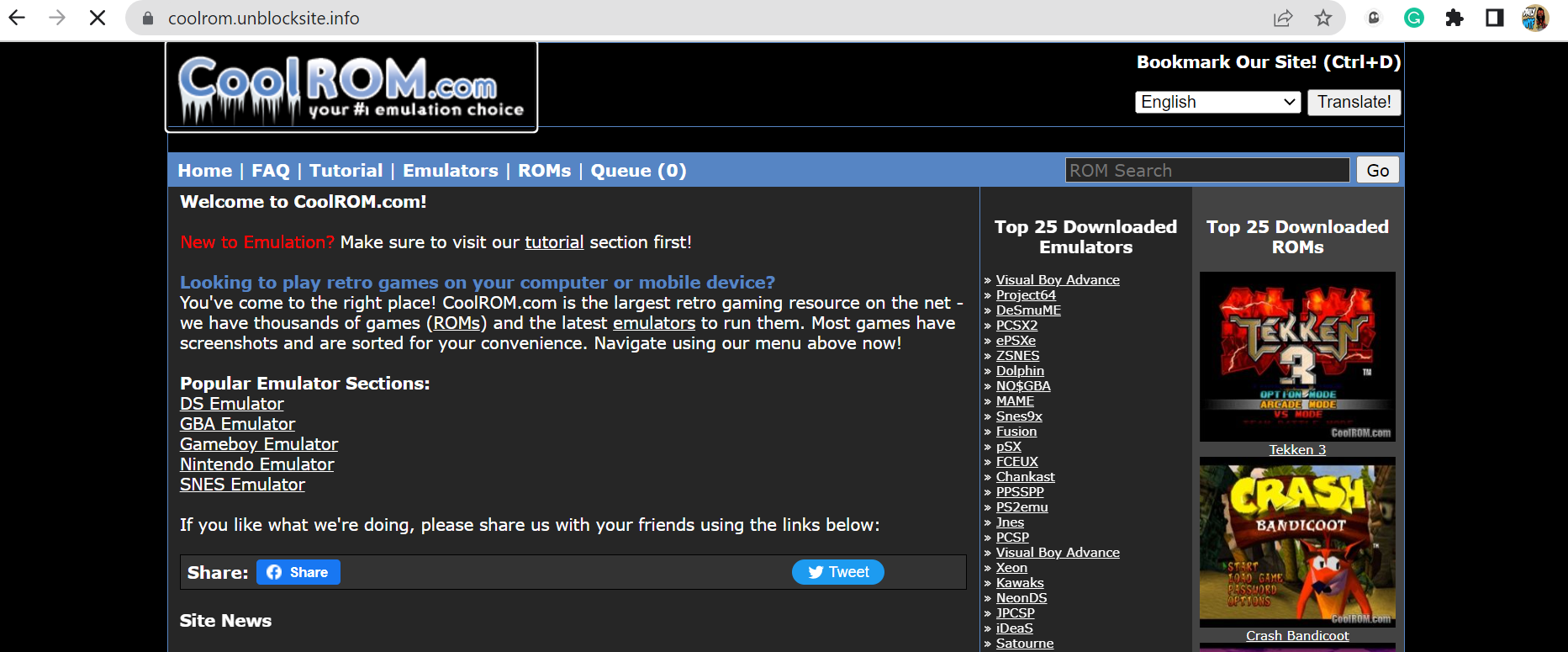Click inside the ROM Search field
This screenshot has height=652, width=1568.
(x=1206, y=171)
